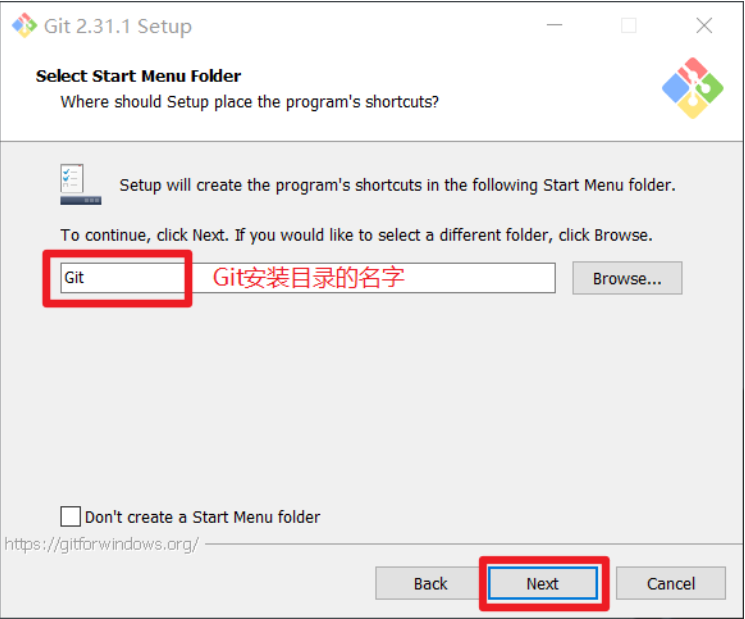Open the https://gitforwindows.org/ link
This screenshot has height=619, width=745.
tap(101, 544)
